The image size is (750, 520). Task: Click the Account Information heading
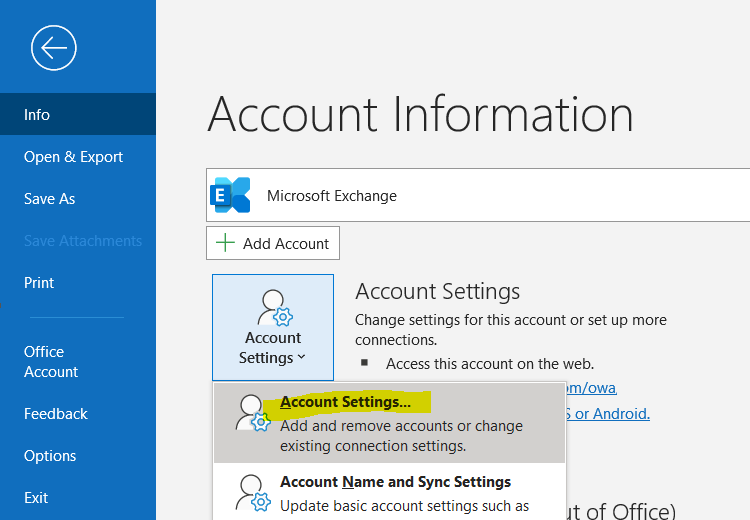tap(420, 114)
